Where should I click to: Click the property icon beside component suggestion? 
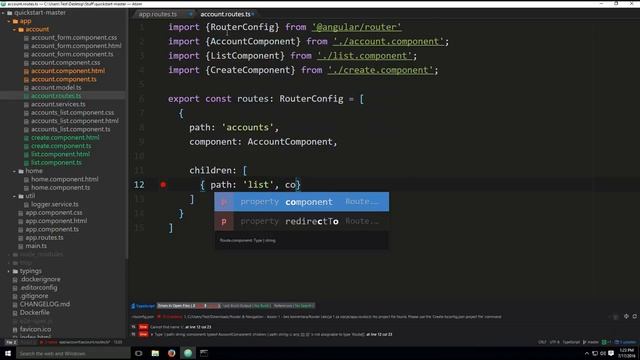(224, 202)
